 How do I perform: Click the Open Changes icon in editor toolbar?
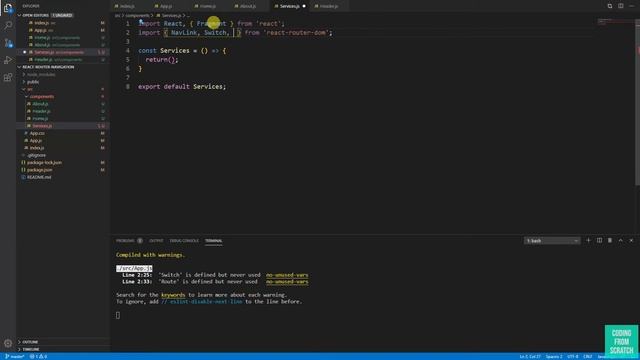coord(610,6)
